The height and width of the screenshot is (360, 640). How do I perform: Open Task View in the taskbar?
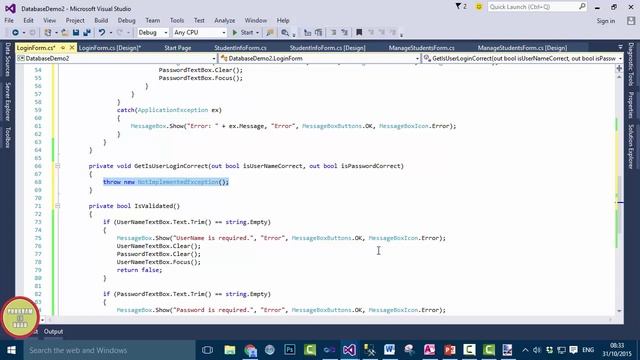click(x=207, y=350)
